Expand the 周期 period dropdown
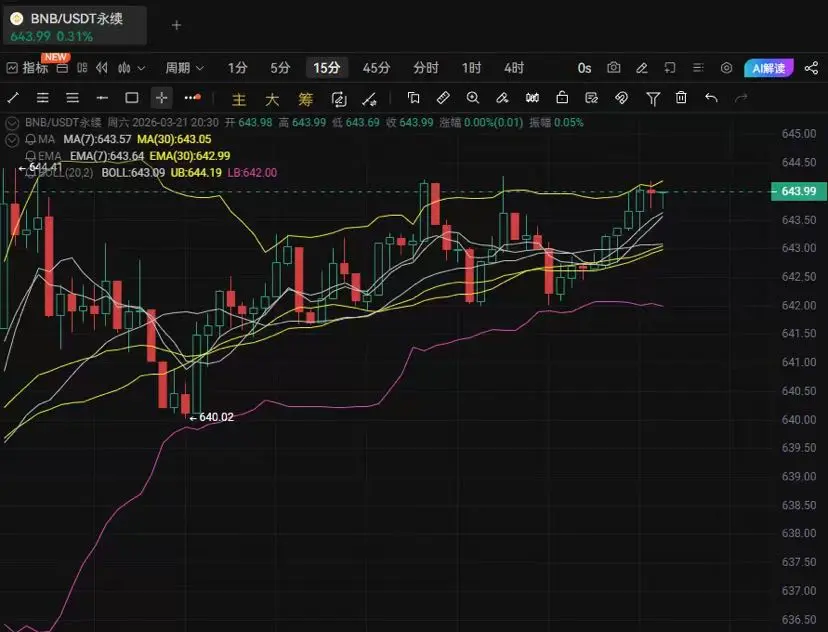 [x=184, y=68]
